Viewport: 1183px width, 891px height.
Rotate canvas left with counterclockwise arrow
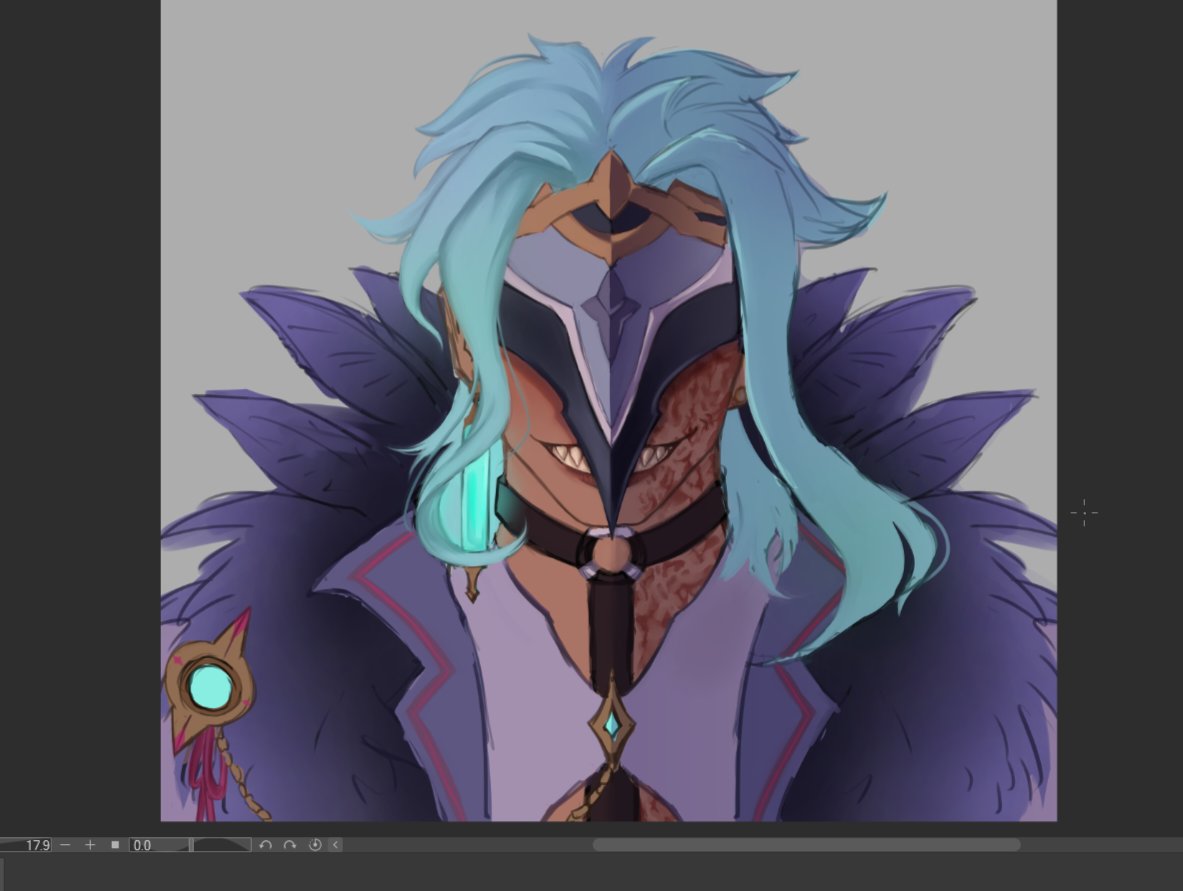pos(265,845)
